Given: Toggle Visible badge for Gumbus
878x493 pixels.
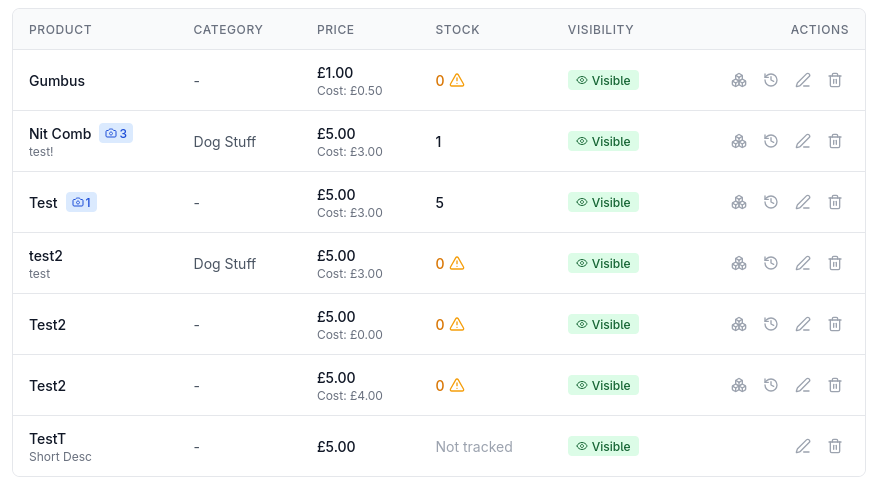Looking at the screenshot, I should (603, 80).
